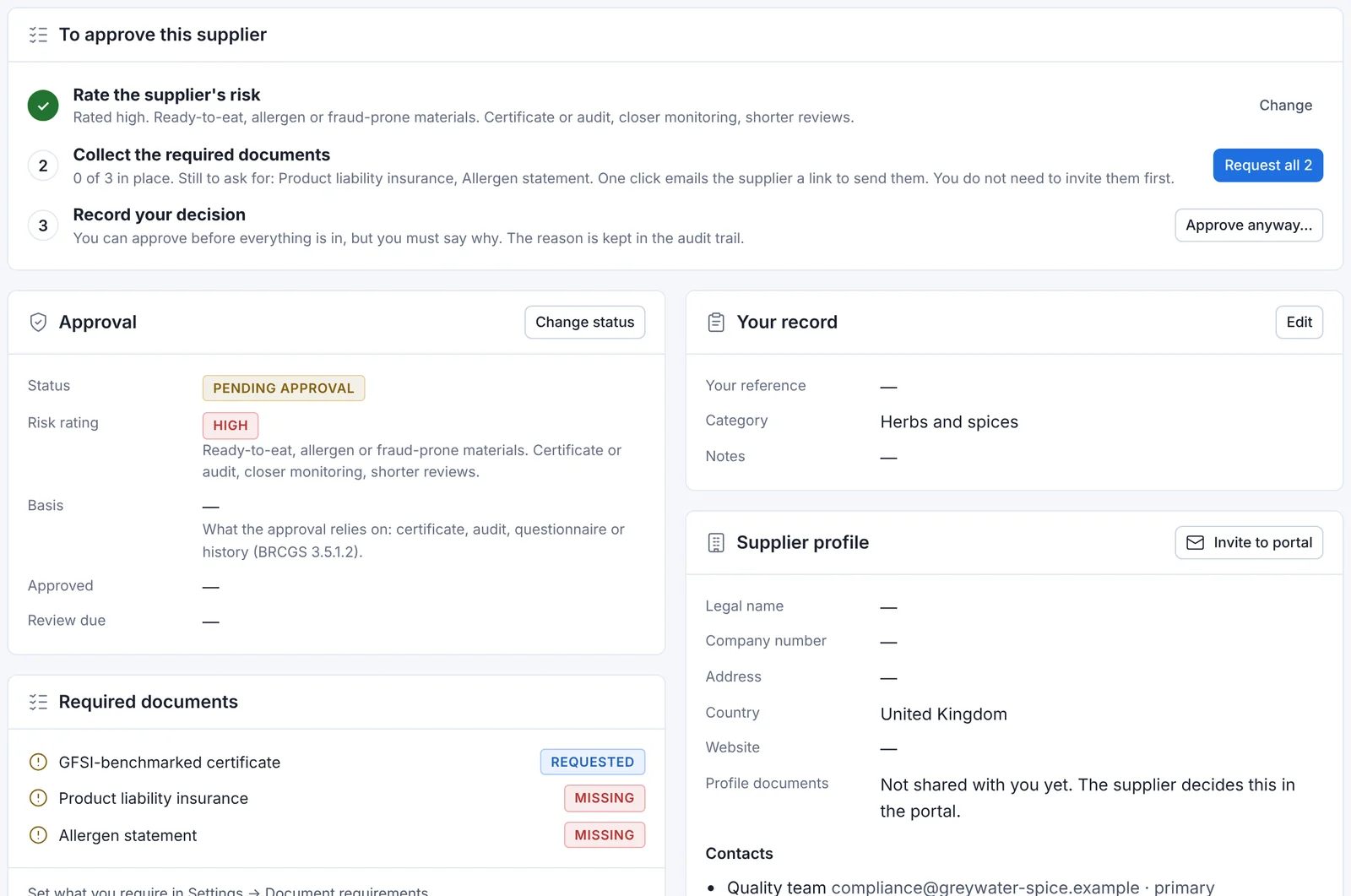Select the GFSI-benchmarked certificate row text
Viewport: 1351px width, 896px height.
click(x=170, y=762)
